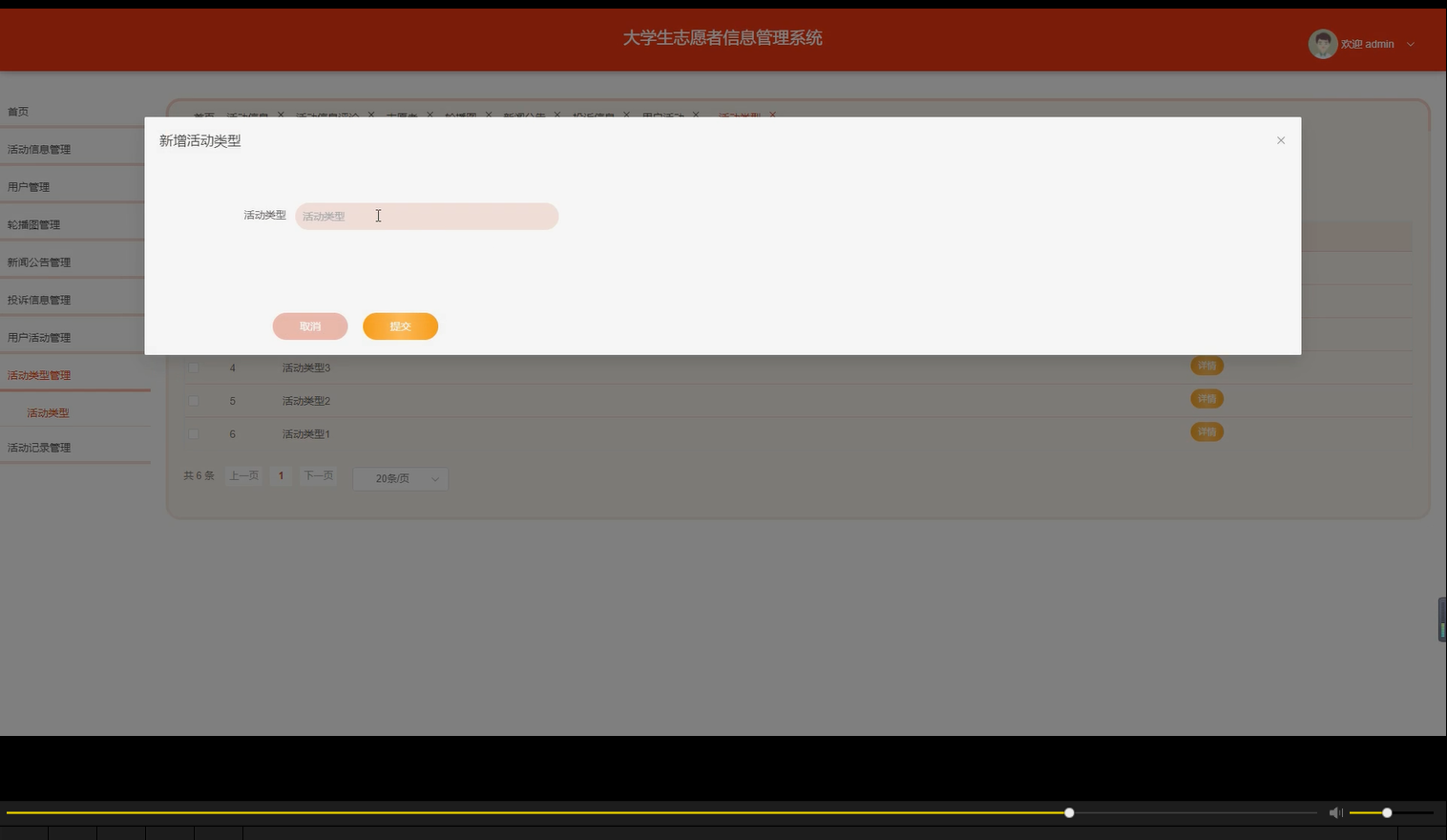The width and height of the screenshot is (1447, 840).
Task: Collapse 活动类型管理 sidebar menu
Action: (39, 375)
